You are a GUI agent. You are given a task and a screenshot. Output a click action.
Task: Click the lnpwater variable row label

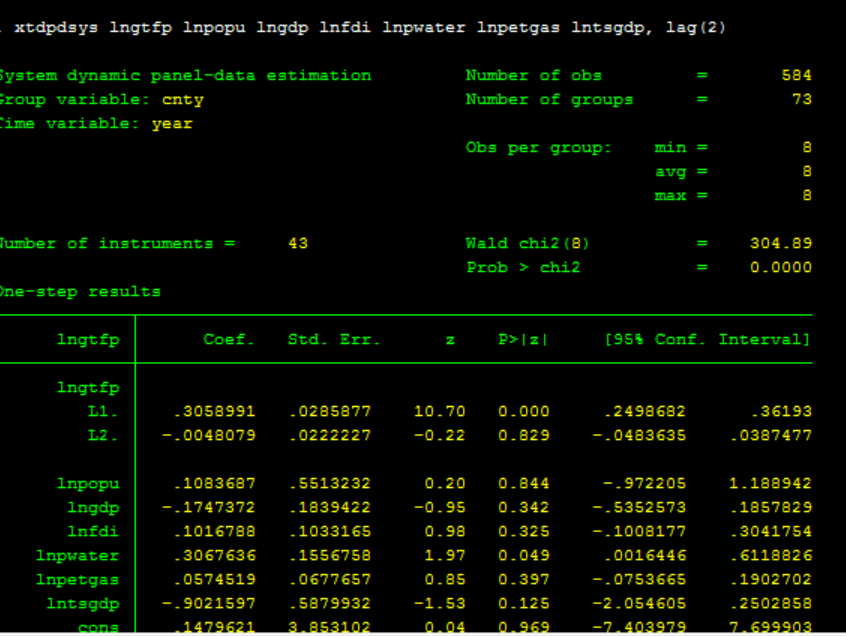(77, 555)
